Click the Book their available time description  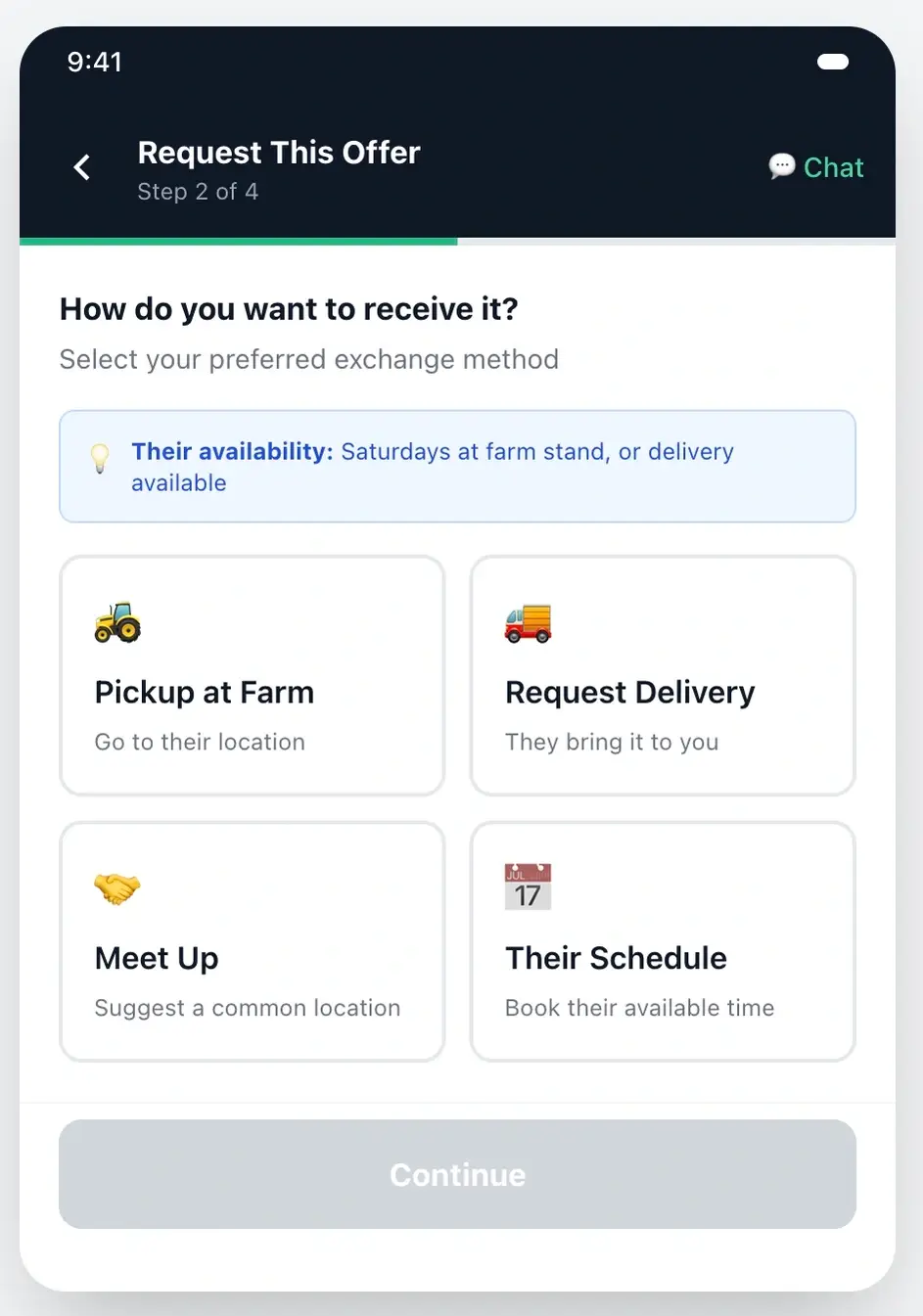(x=639, y=1008)
